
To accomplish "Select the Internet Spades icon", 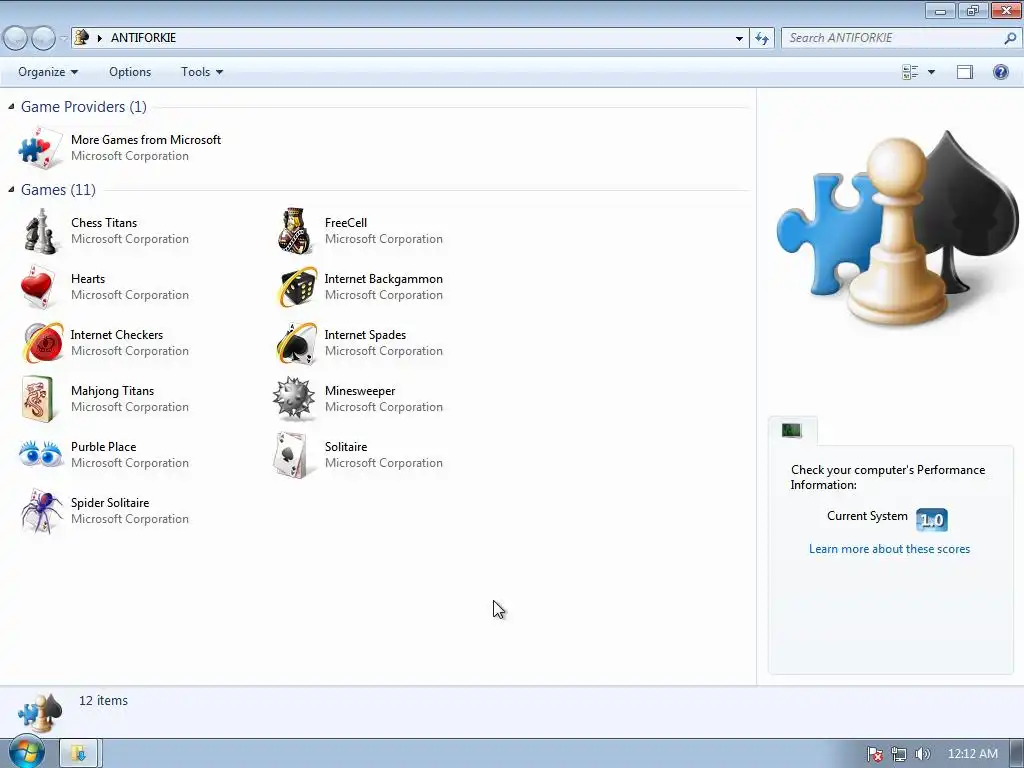I will click(x=296, y=343).
